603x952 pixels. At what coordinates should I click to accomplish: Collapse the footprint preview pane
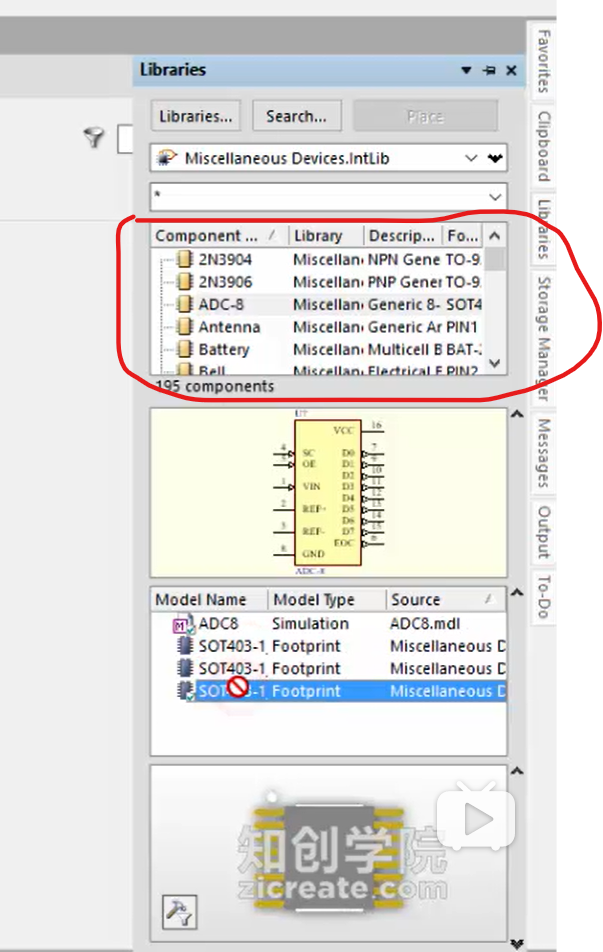click(517, 771)
